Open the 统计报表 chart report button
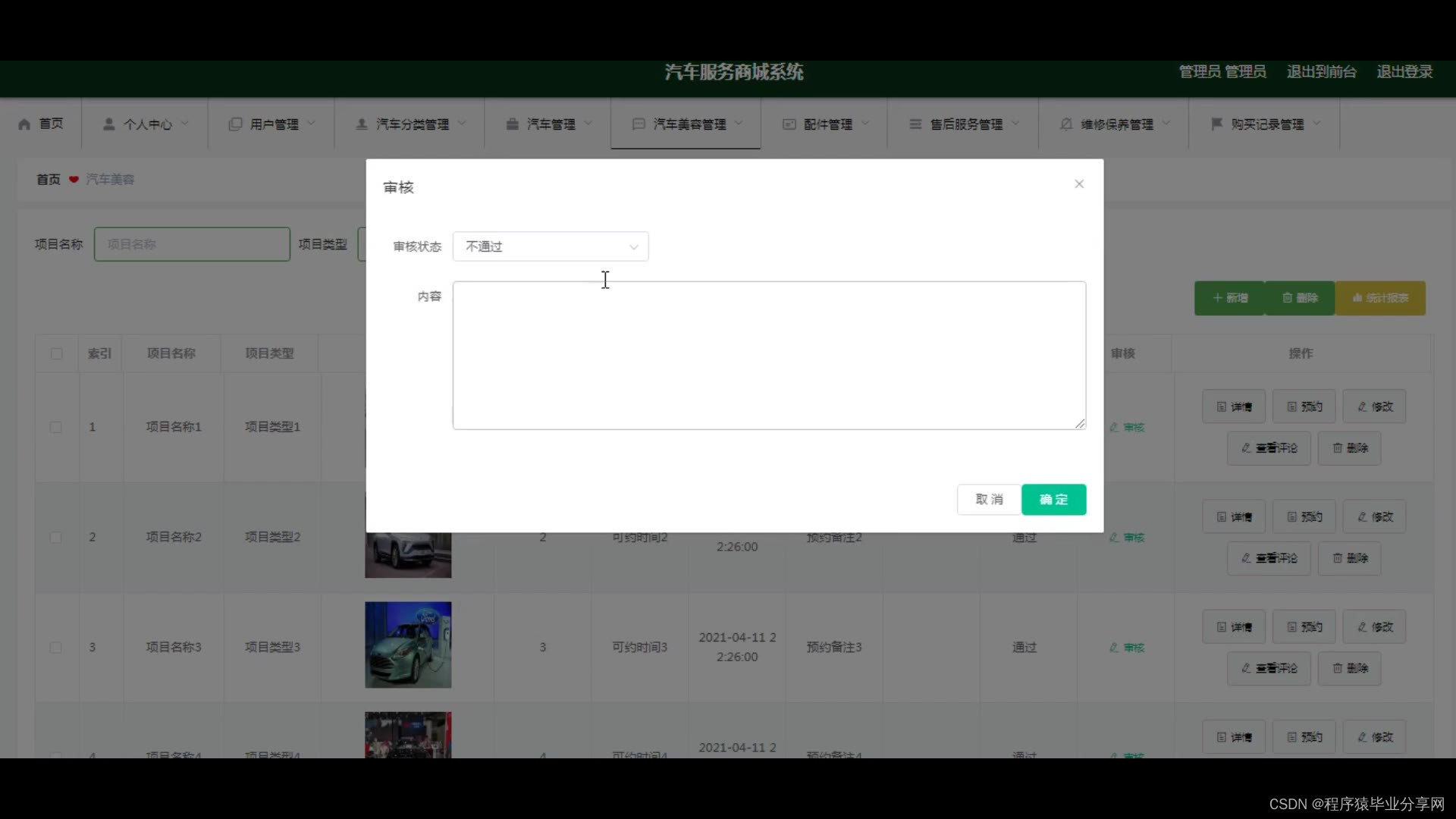Screen dimensions: 1456x819 point(1380,298)
